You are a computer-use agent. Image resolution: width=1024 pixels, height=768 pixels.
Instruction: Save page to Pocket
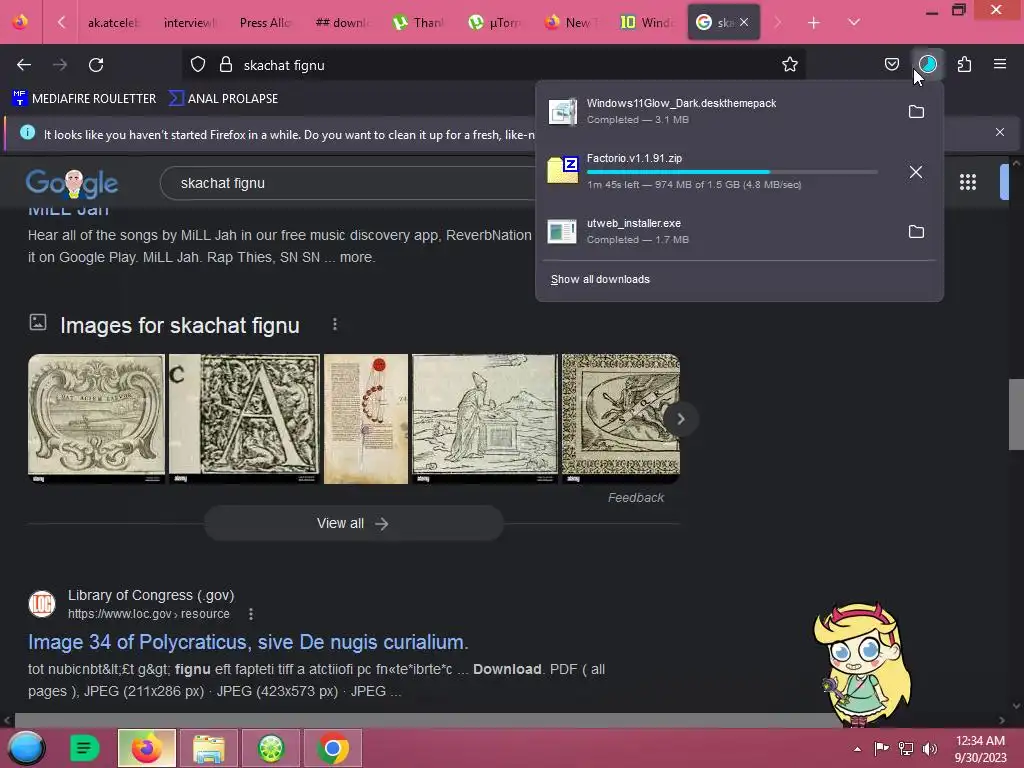[891, 64]
